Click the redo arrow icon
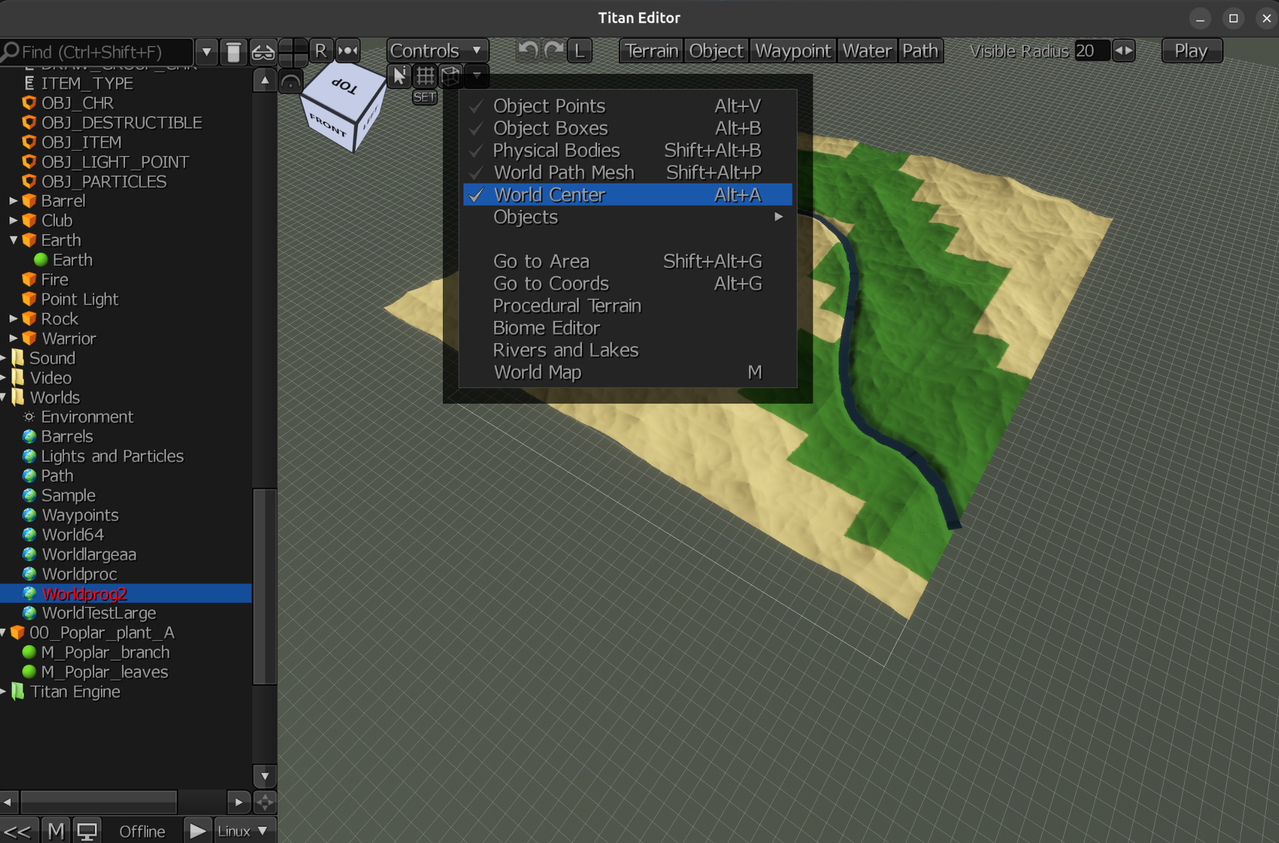Viewport: 1279px width, 843px height. pos(553,50)
